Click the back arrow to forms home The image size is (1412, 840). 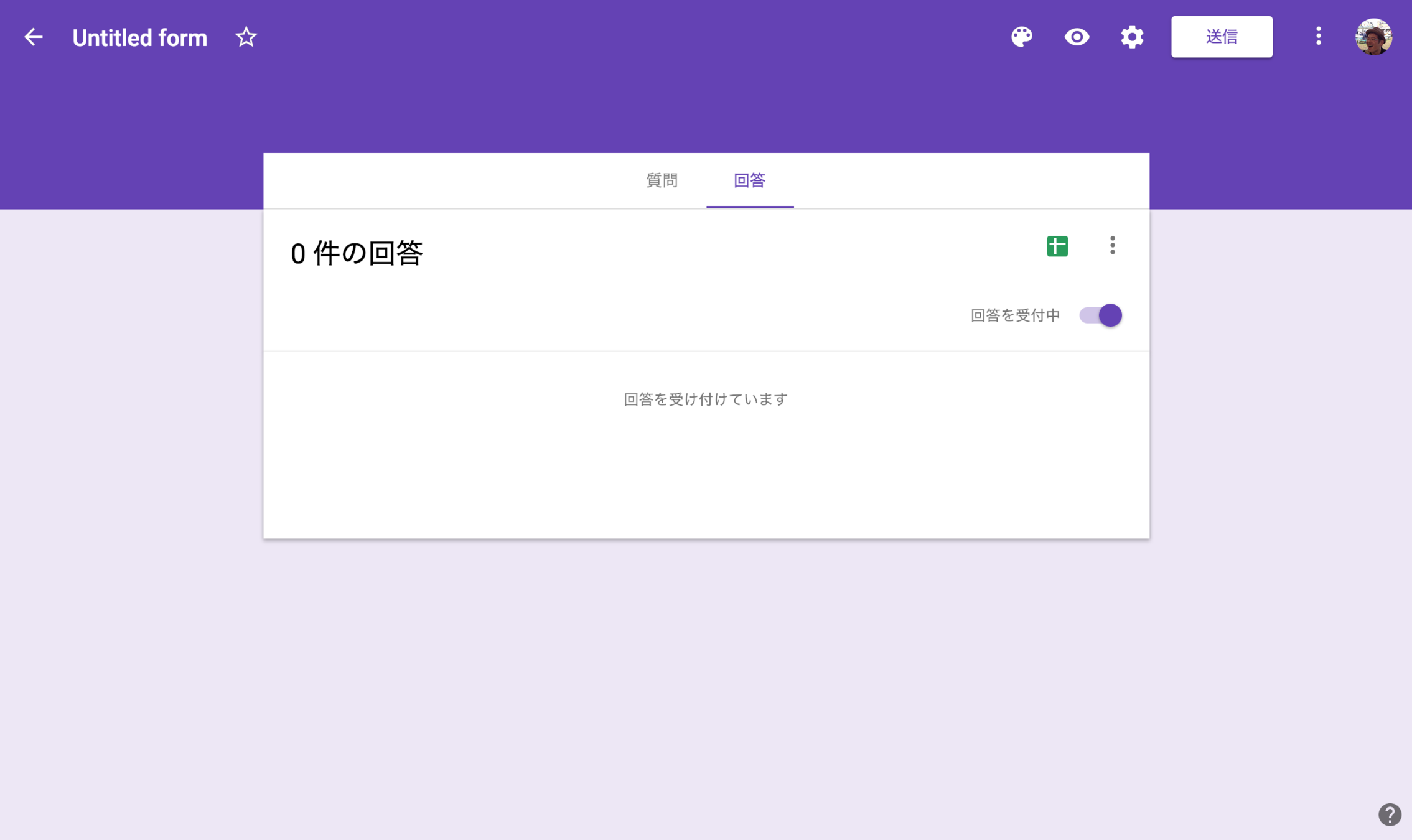(x=33, y=37)
